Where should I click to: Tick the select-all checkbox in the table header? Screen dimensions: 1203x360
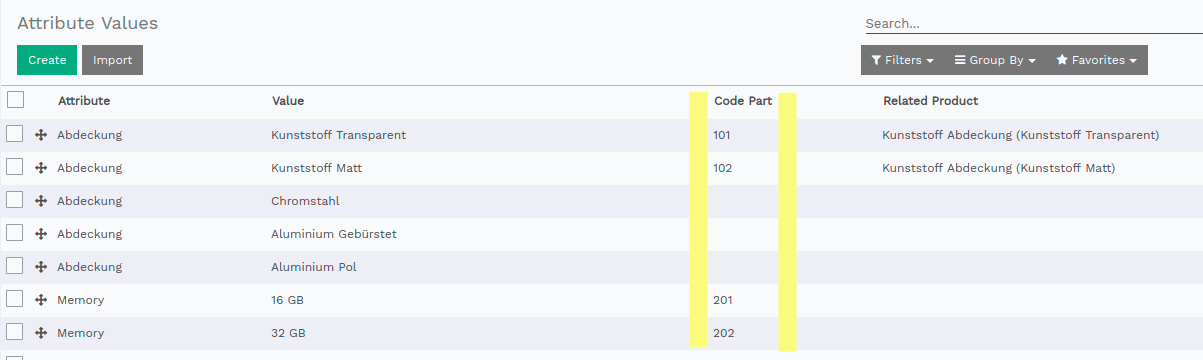tap(15, 100)
